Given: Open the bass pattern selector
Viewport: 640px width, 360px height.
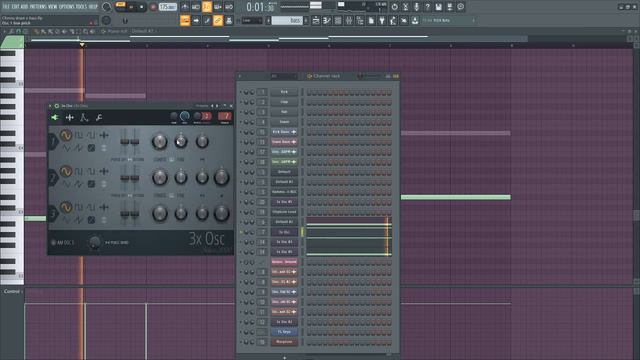Looking at the screenshot, I should pyautogui.click(x=287, y=20).
